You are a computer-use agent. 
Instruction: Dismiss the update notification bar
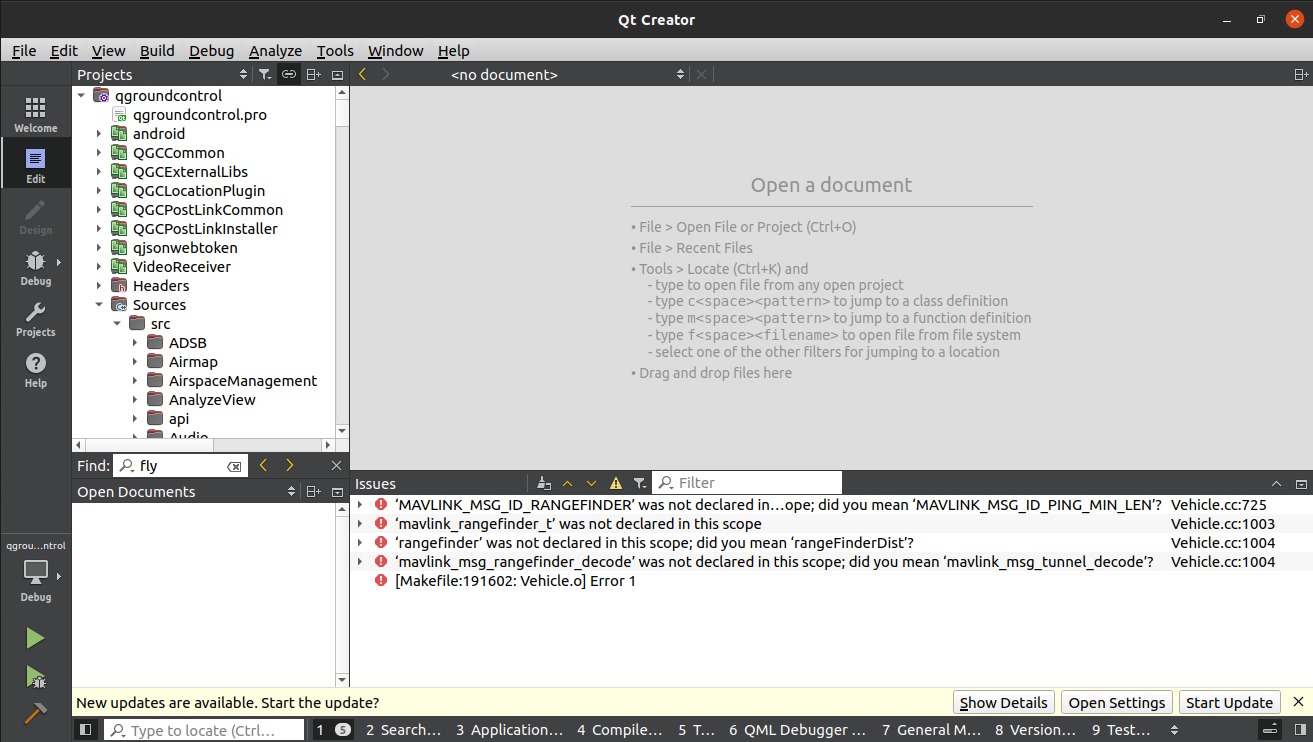pyautogui.click(x=1298, y=702)
